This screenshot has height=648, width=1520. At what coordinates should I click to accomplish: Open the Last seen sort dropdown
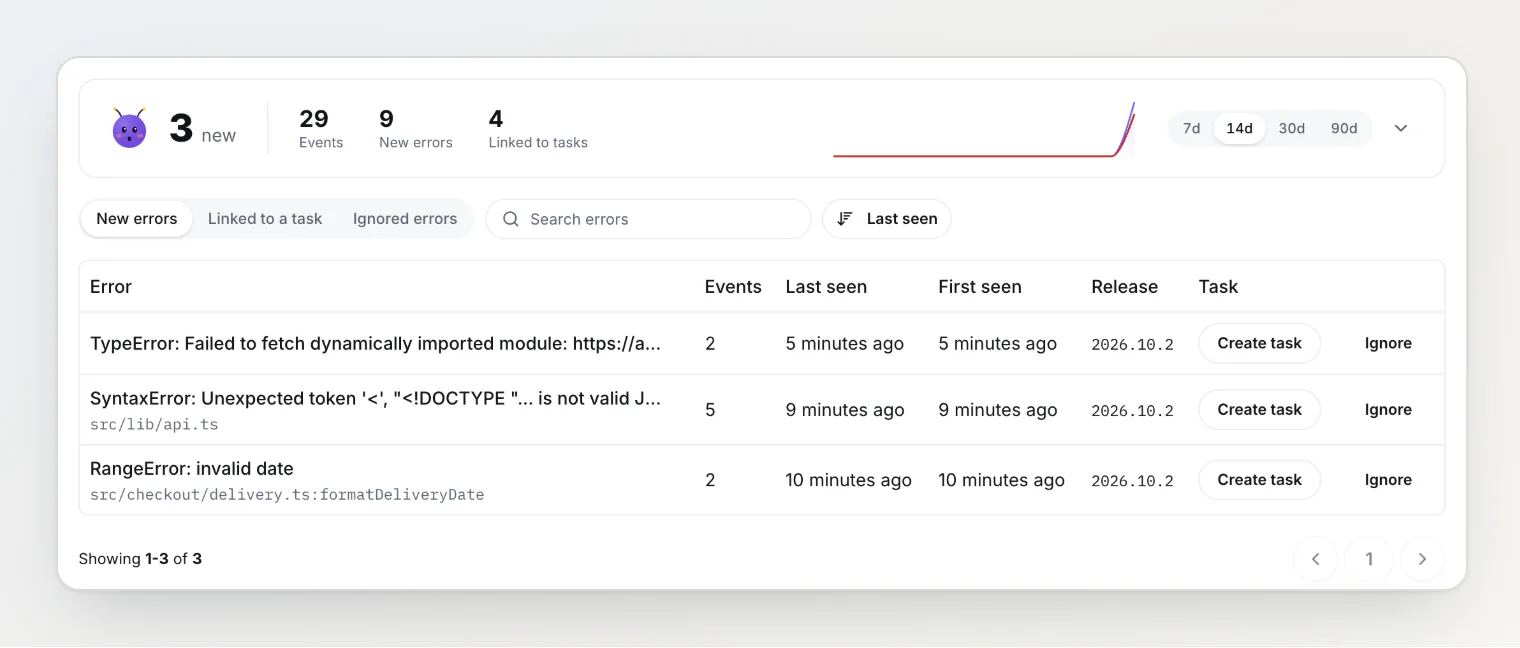tap(887, 219)
